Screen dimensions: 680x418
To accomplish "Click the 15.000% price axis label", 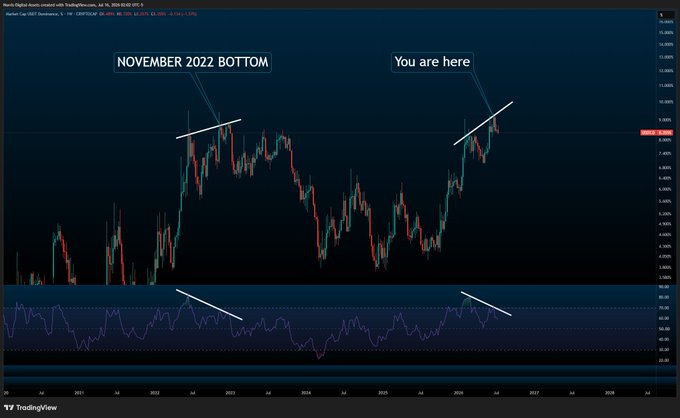I will pos(666,33).
